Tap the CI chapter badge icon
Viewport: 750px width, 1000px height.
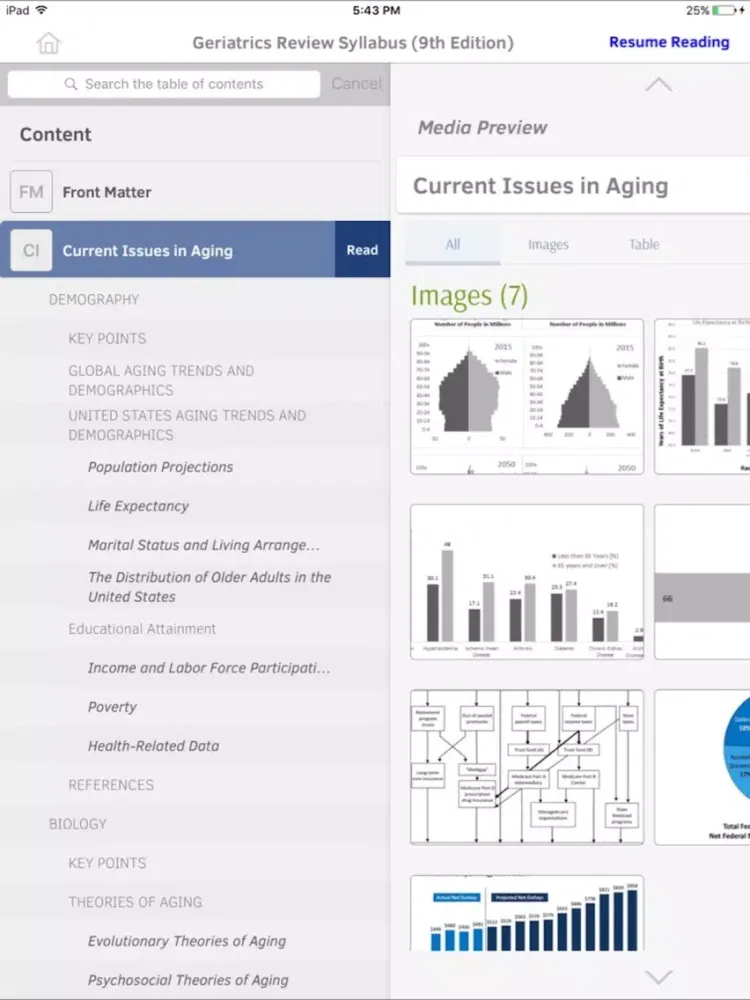[31, 251]
